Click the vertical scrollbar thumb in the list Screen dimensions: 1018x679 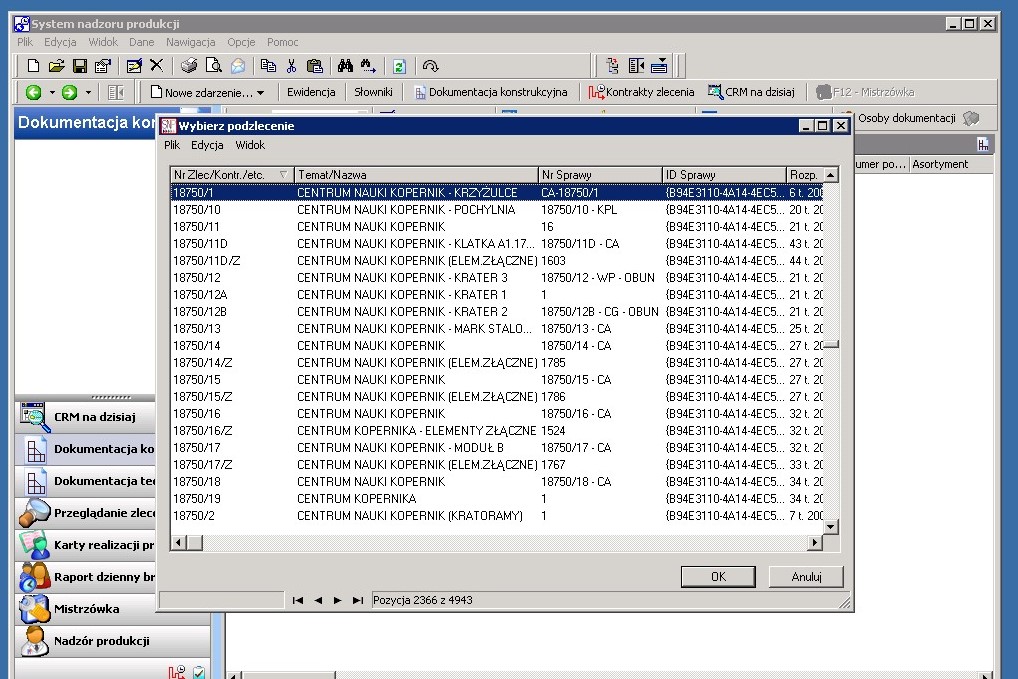tap(831, 345)
